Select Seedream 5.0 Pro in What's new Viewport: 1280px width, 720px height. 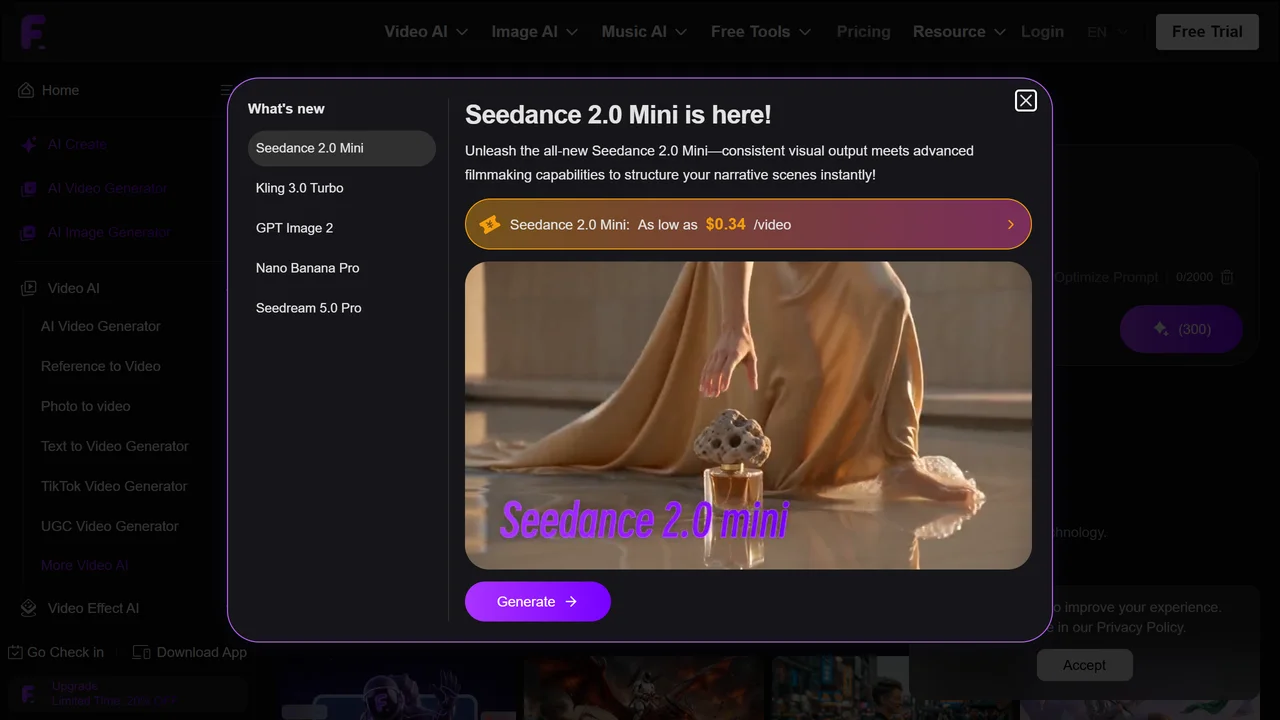point(342,308)
